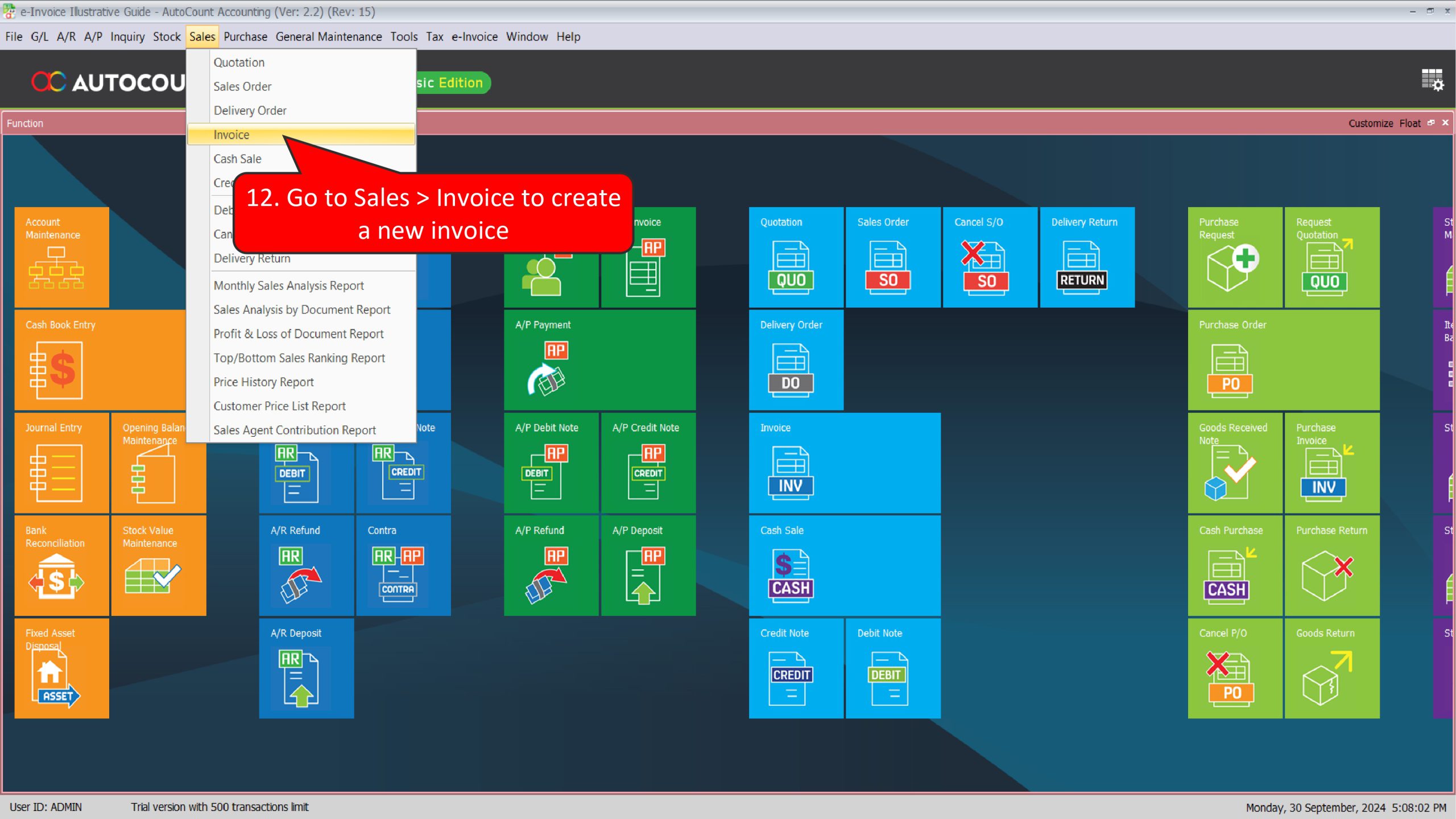
Task: Open the G/L menu
Action: [x=39, y=36]
